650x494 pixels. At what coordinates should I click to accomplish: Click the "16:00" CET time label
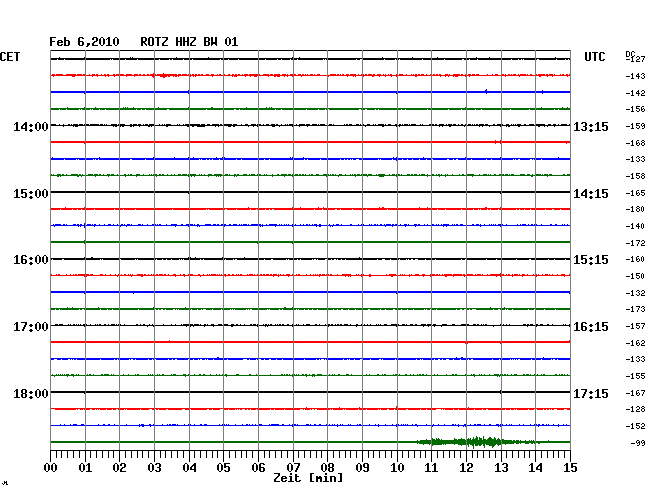(31, 260)
